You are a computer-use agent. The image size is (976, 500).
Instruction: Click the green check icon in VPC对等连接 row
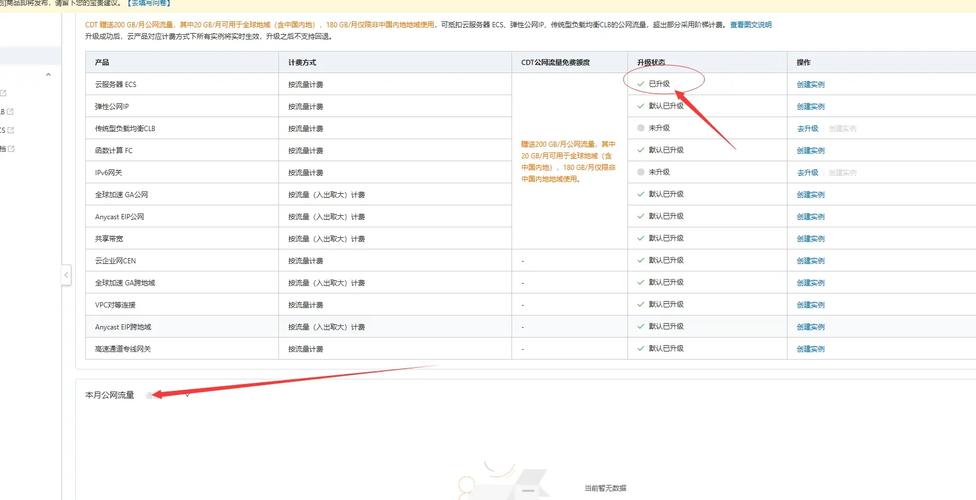point(640,304)
